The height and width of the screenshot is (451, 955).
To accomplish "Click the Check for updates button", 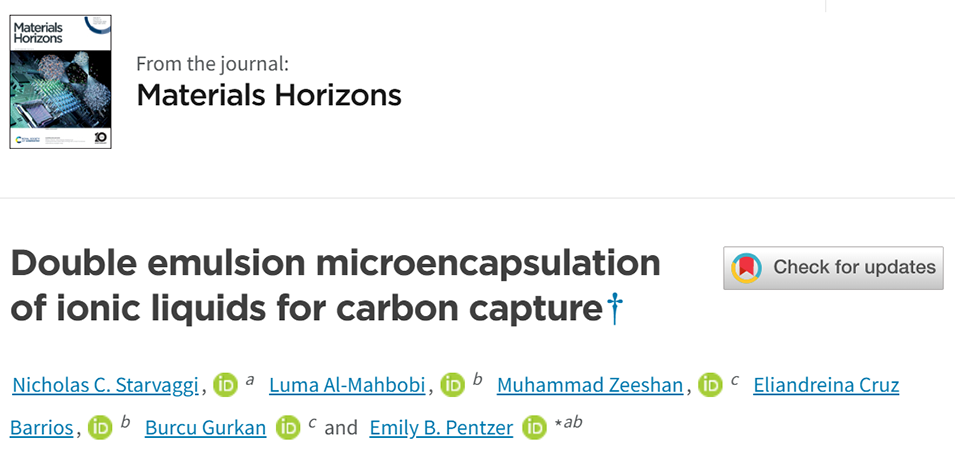I will (833, 267).
